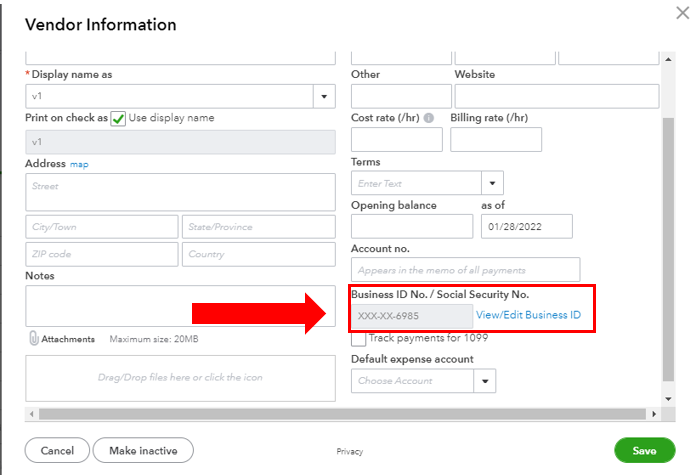Toggle the Use display name checkbox
The width and height of the screenshot is (695, 475).
click(x=118, y=118)
